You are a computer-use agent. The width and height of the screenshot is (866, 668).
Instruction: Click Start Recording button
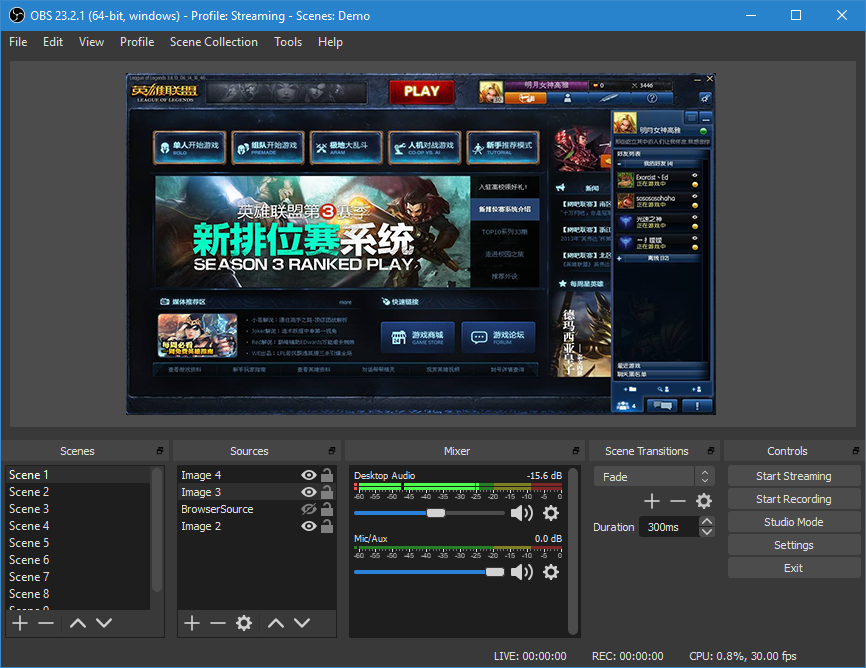[794, 499]
